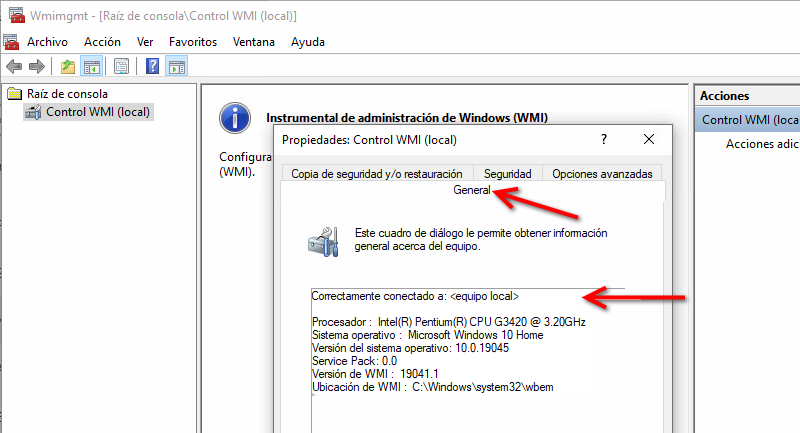
Task: Click the console icon beside Archivo menu
Action: [x=11, y=42]
